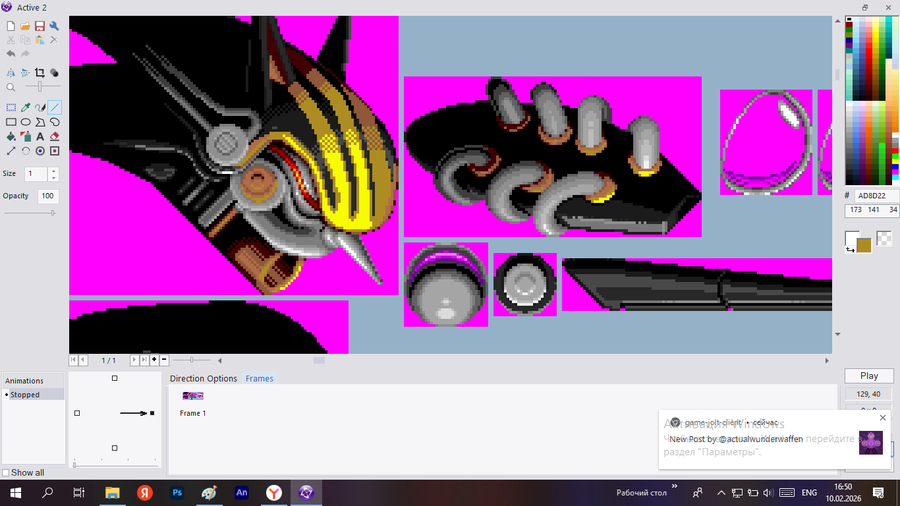Open the wrench Options icon
Image resolution: width=900 pixels, height=506 pixels.
click(54, 26)
